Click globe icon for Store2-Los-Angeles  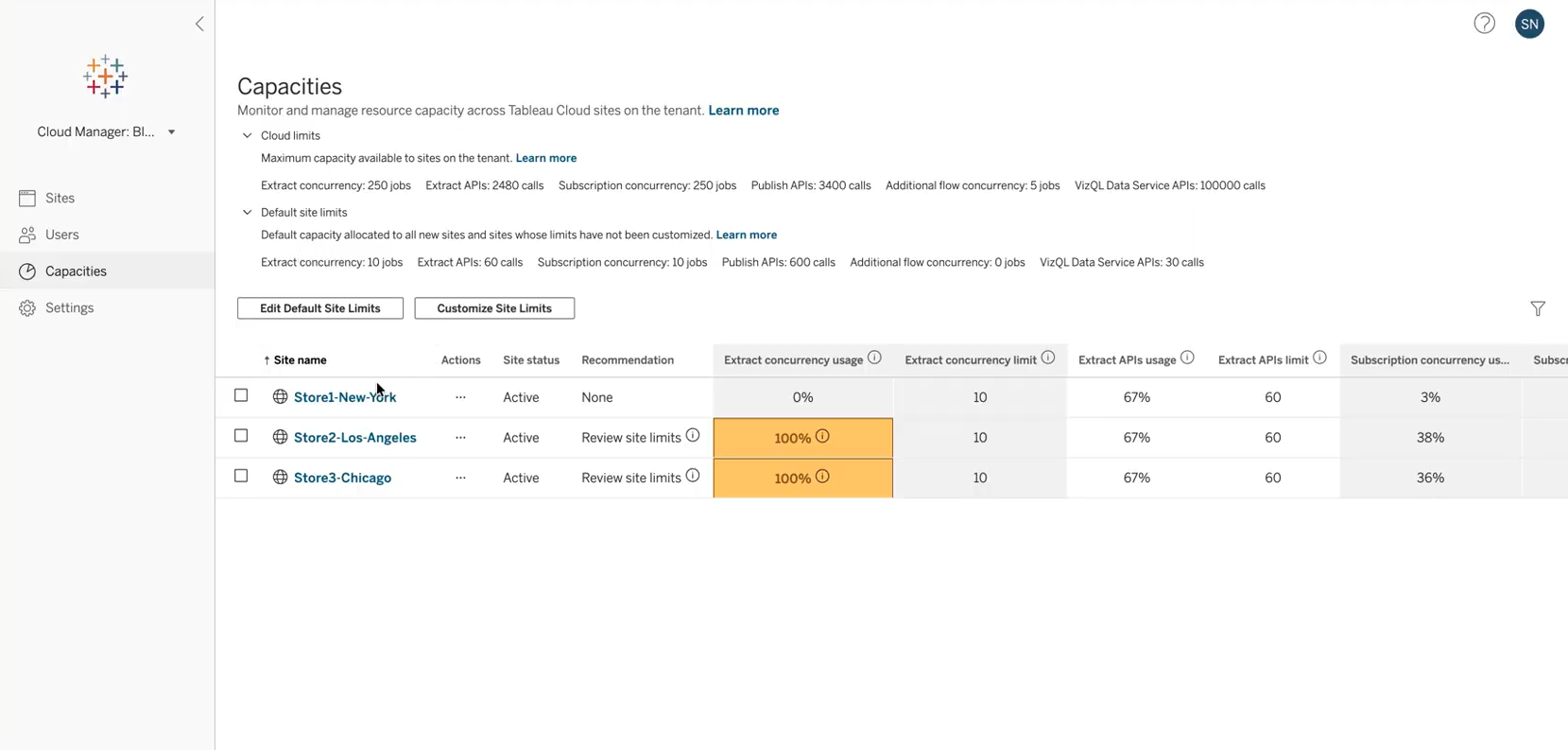coord(280,437)
